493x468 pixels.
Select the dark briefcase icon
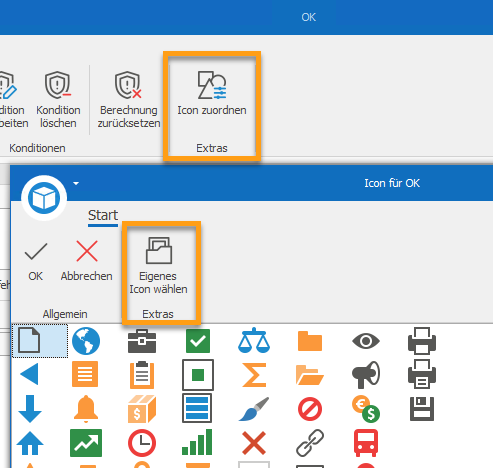click(142, 341)
